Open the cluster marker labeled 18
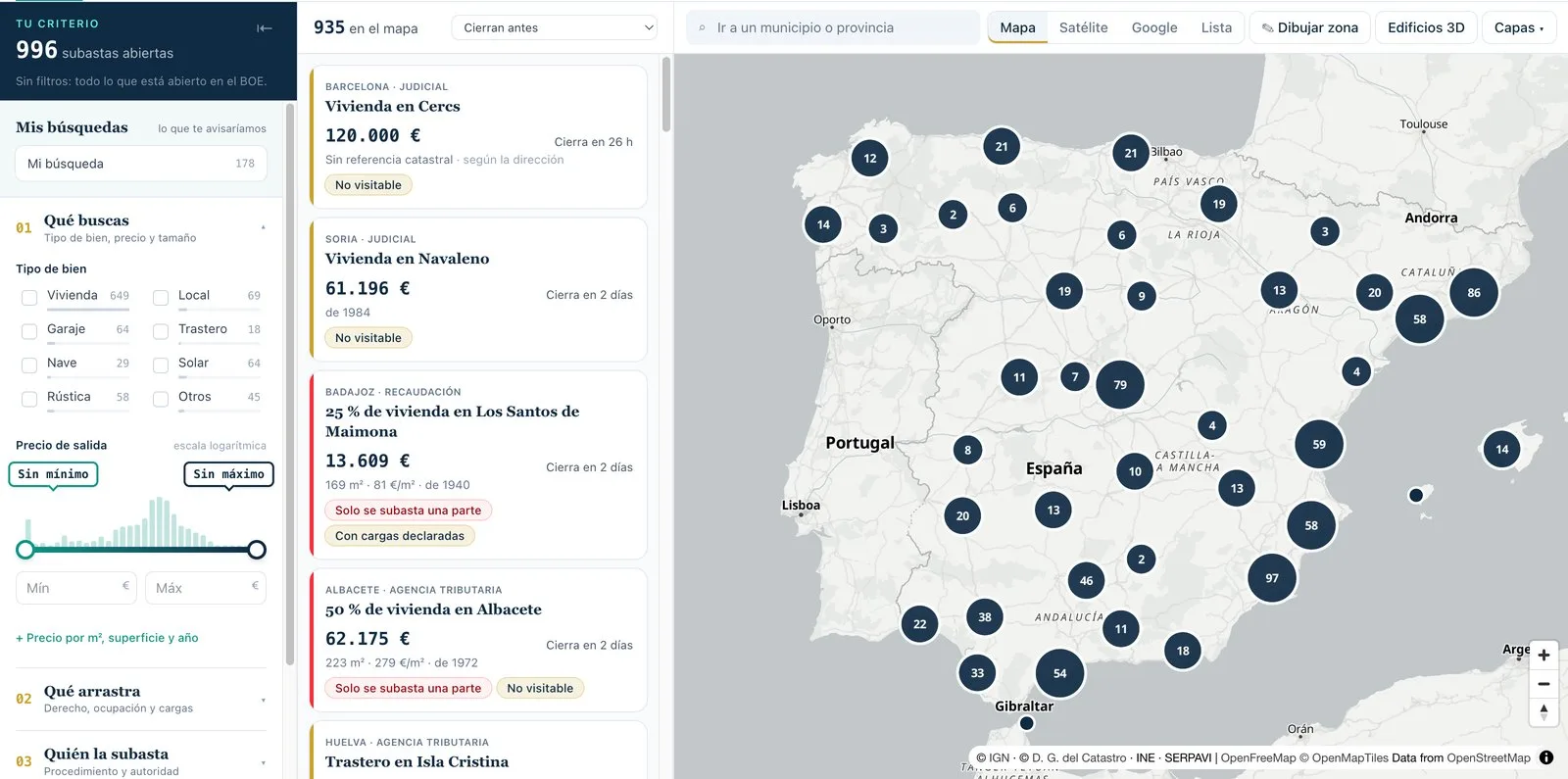 [1183, 651]
